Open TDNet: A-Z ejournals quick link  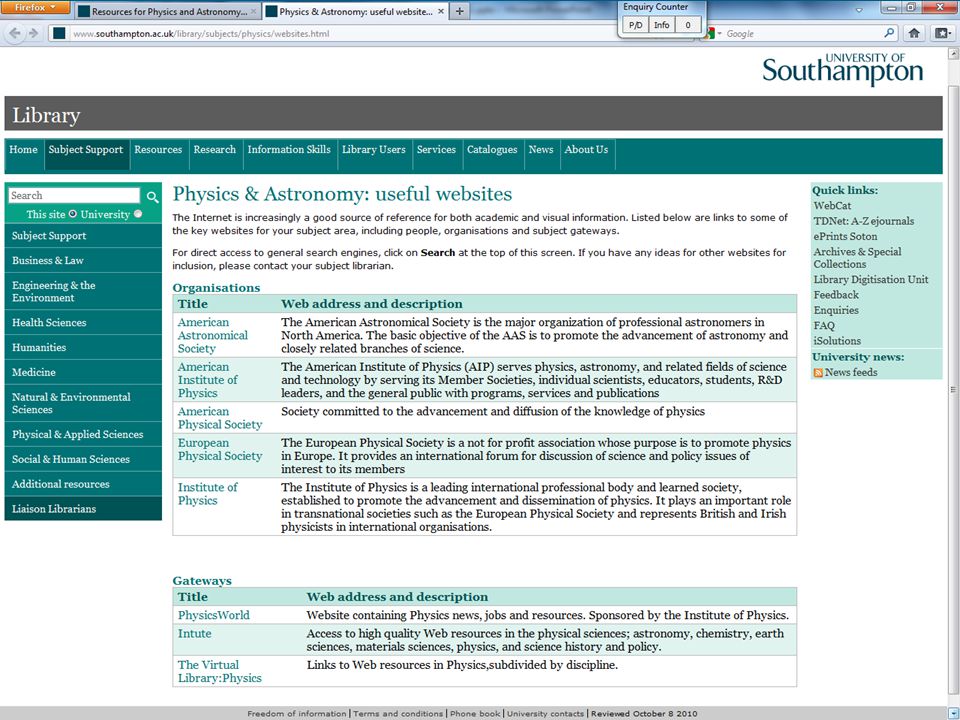point(863,221)
